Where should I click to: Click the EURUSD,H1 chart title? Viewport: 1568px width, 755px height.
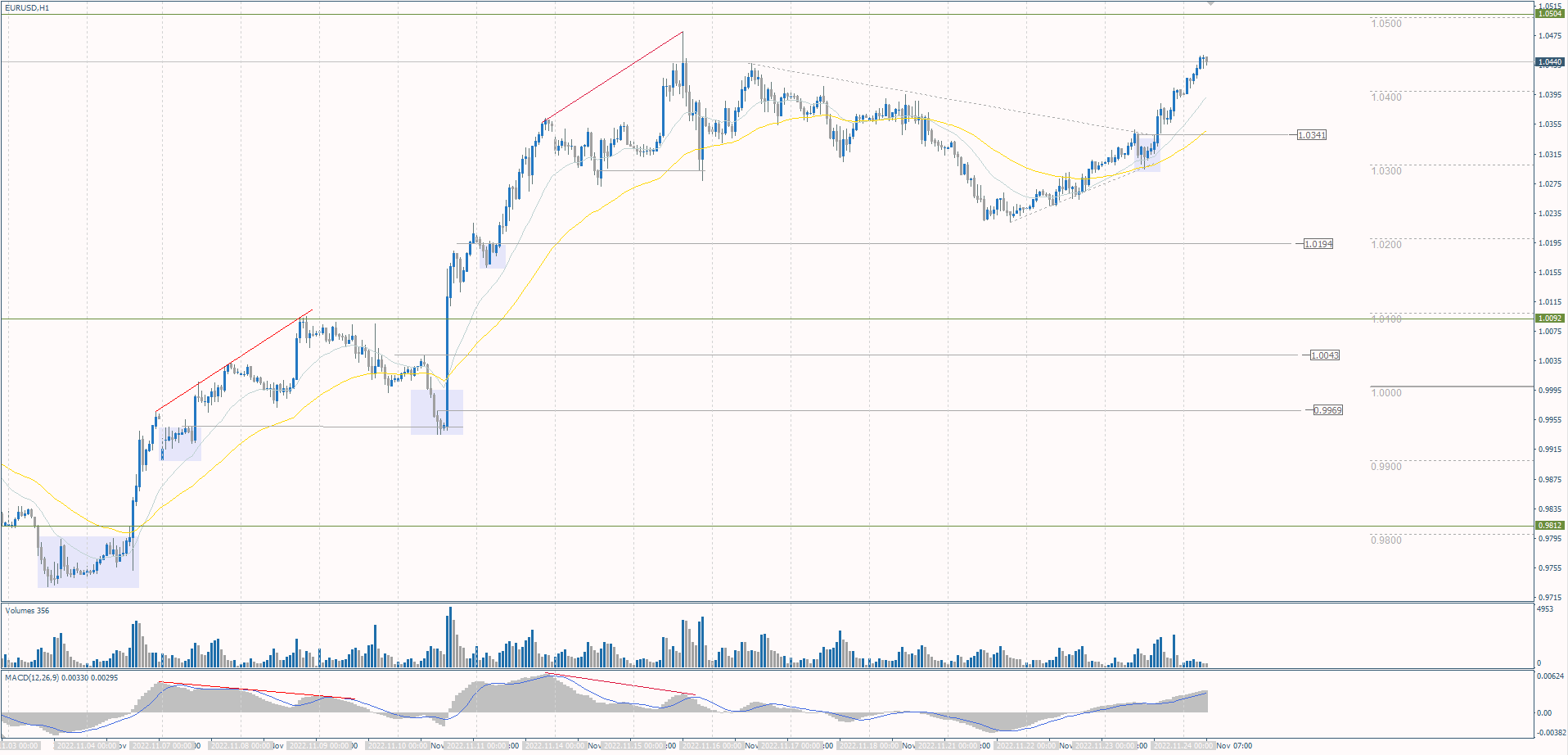pyautogui.click(x=27, y=8)
